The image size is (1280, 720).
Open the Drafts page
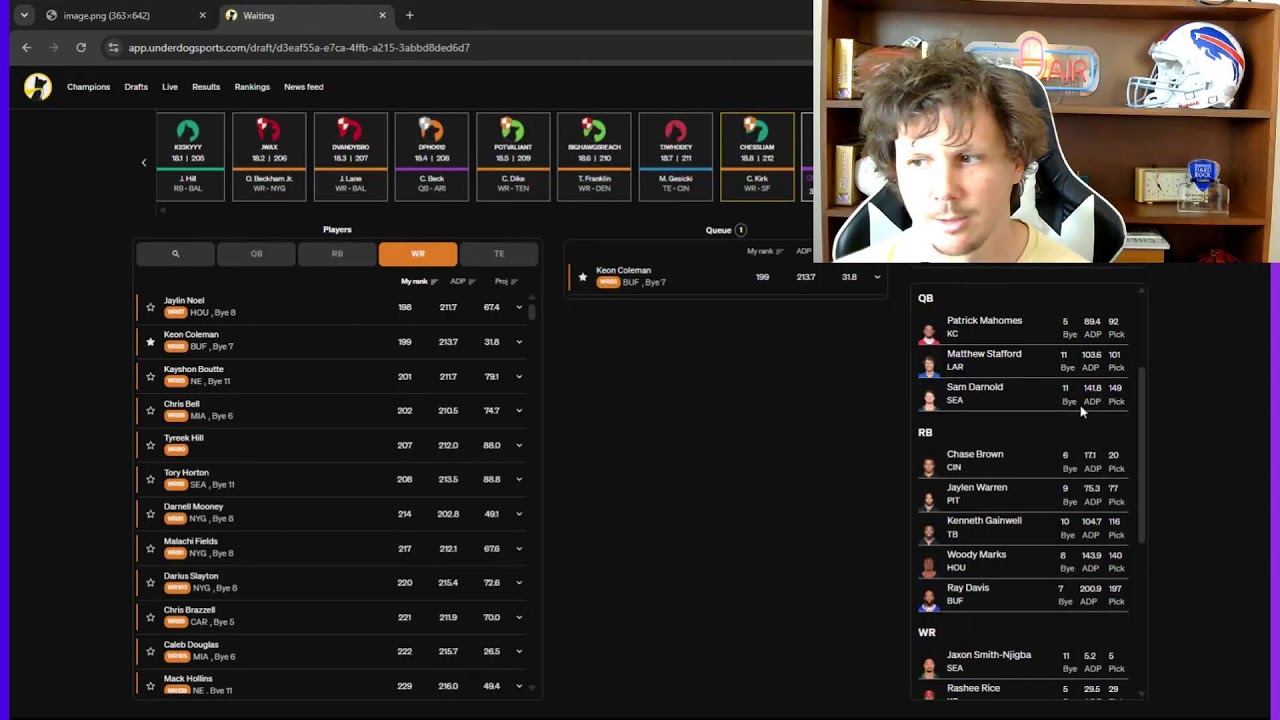136,87
